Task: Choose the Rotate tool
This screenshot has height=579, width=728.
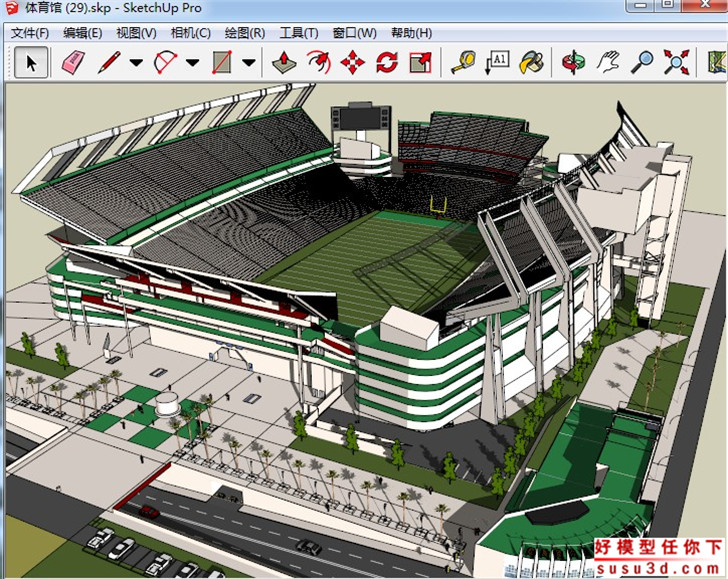Action: tap(387, 62)
